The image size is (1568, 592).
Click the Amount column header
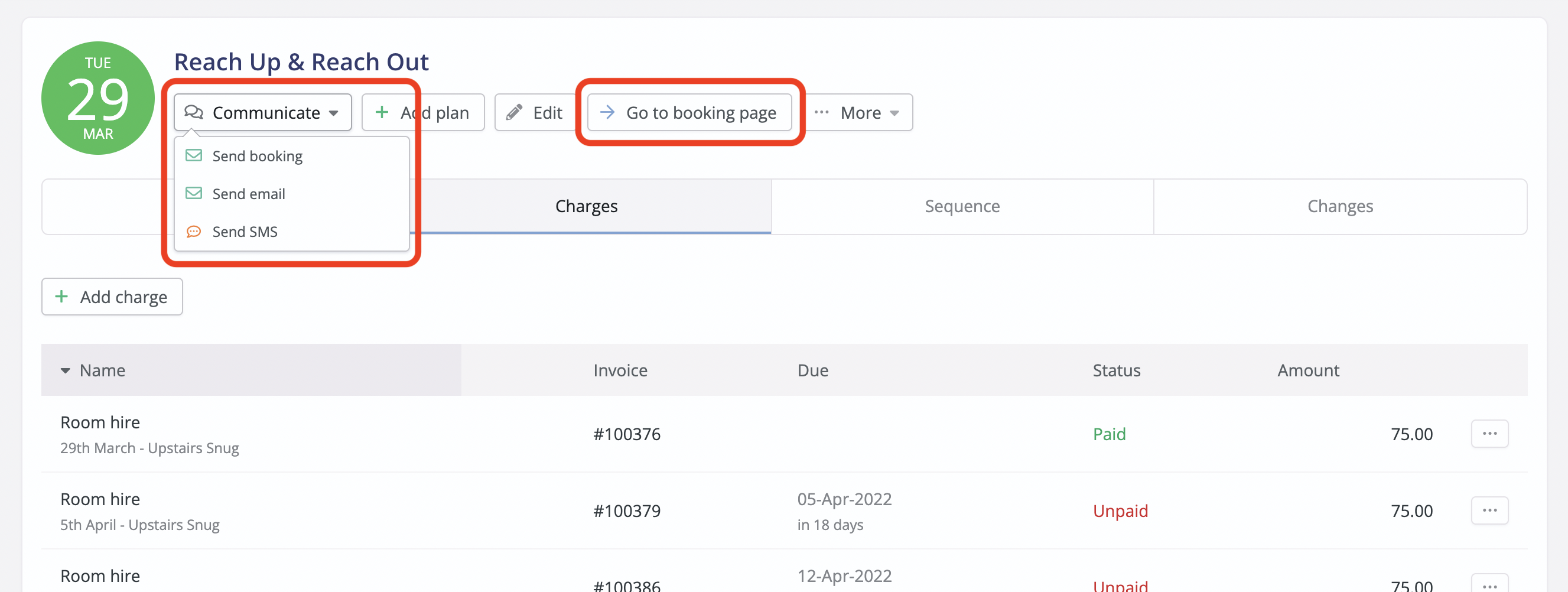click(x=1308, y=370)
